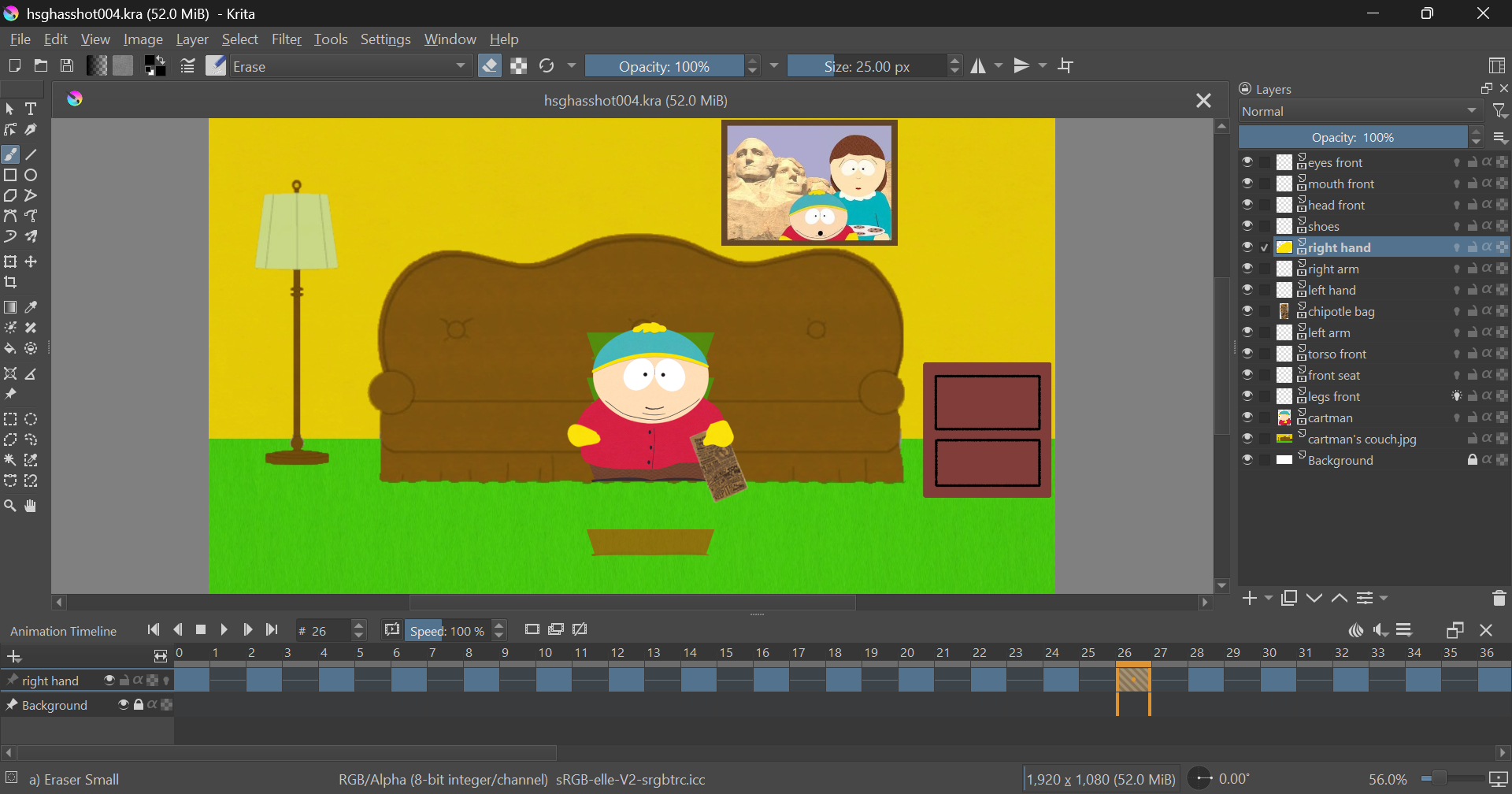Hide the chipotle bag layer
Viewport: 1512px width, 794px height.
pyautogui.click(x=1247, y=311)
